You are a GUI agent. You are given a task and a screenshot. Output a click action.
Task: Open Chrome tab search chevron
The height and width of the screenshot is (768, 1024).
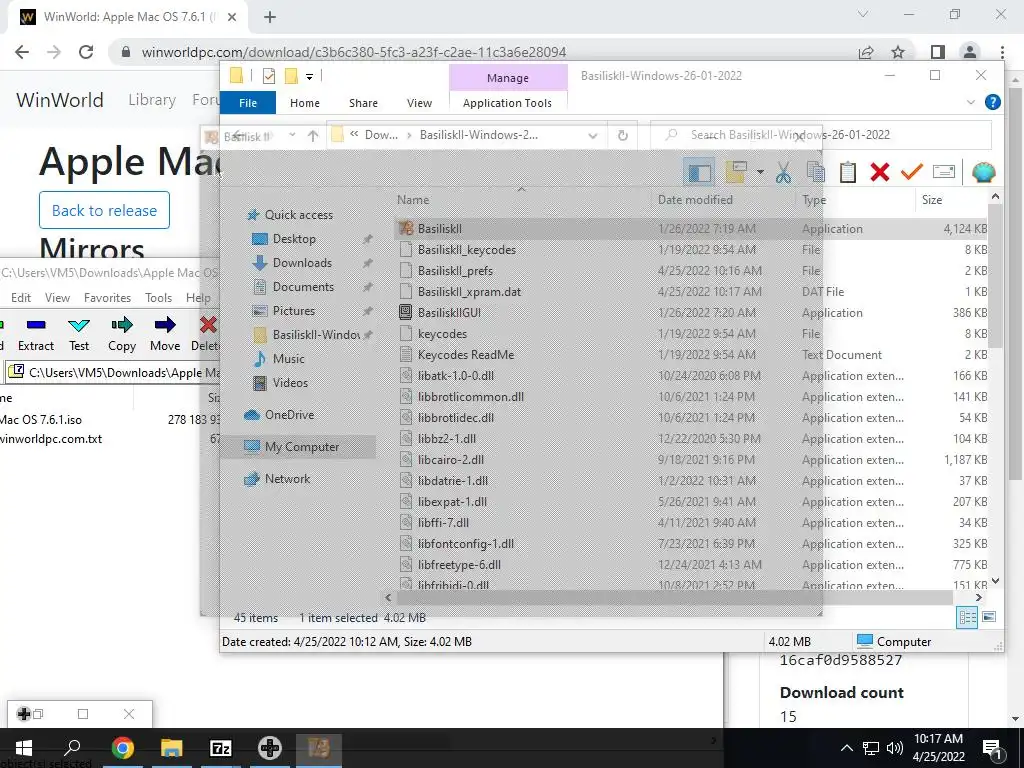(863, 14)
